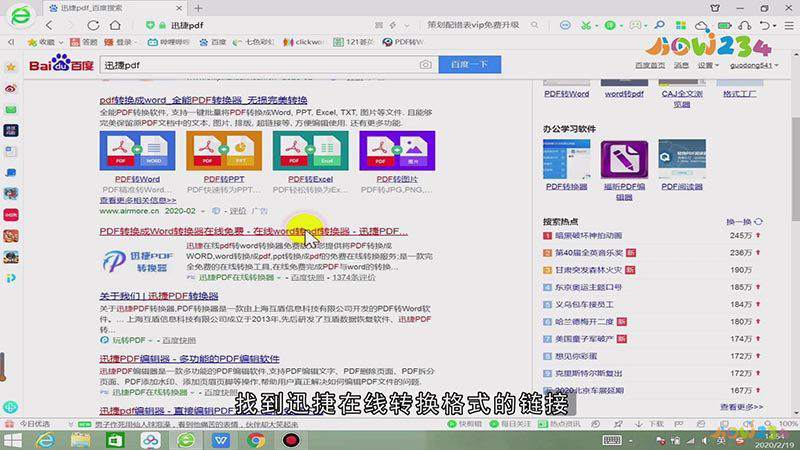800x450 pixels.
Task: Open the 百度 bookmark in bookmarks bar
Action: point(213,42)
